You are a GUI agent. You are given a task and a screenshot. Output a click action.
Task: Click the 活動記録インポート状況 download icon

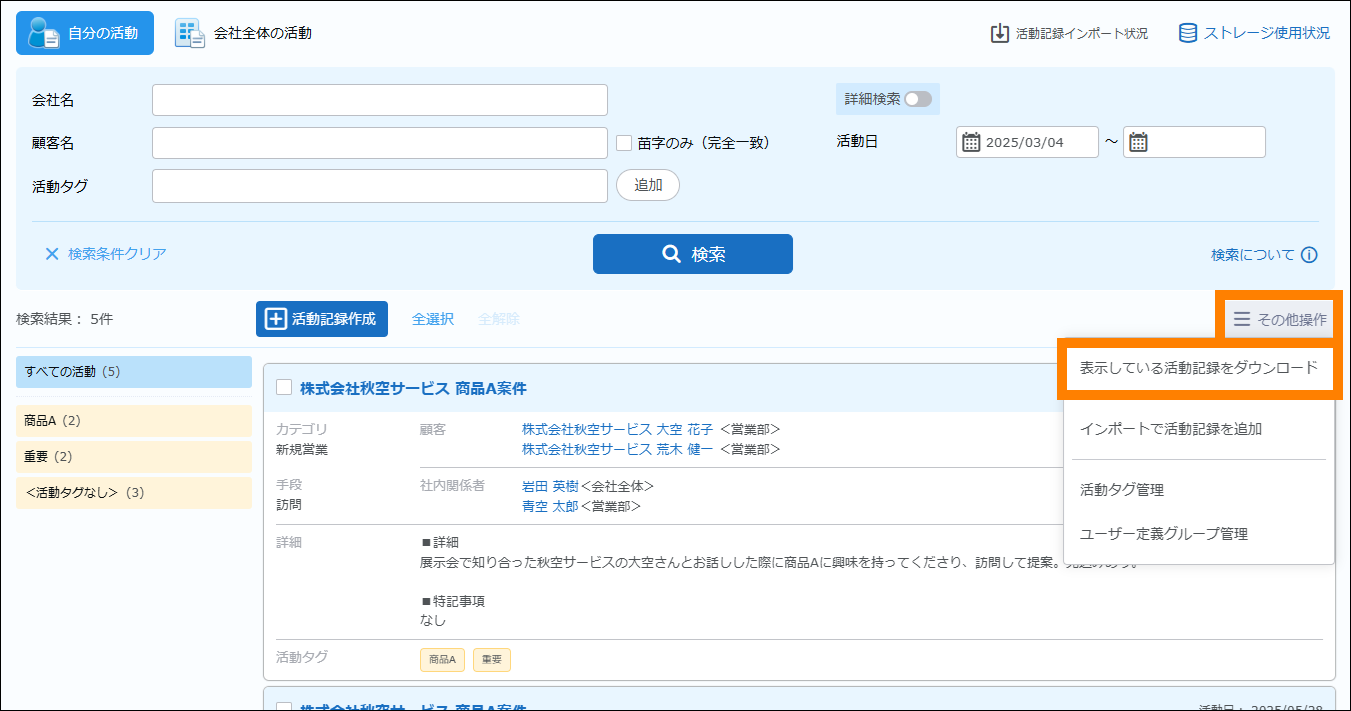[999, 33]
